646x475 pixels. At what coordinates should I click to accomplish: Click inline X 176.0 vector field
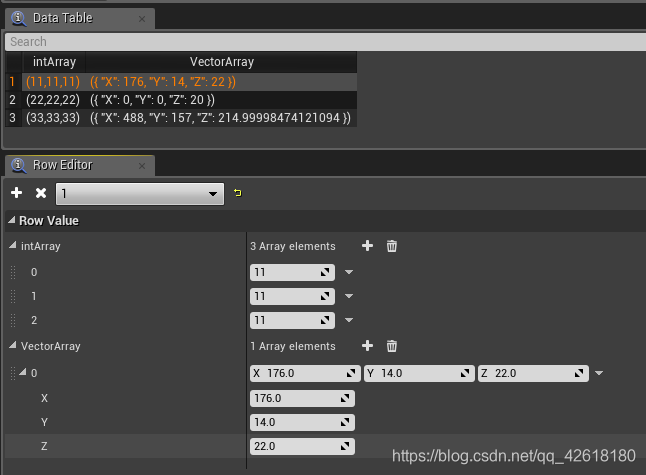coord(305,373)
